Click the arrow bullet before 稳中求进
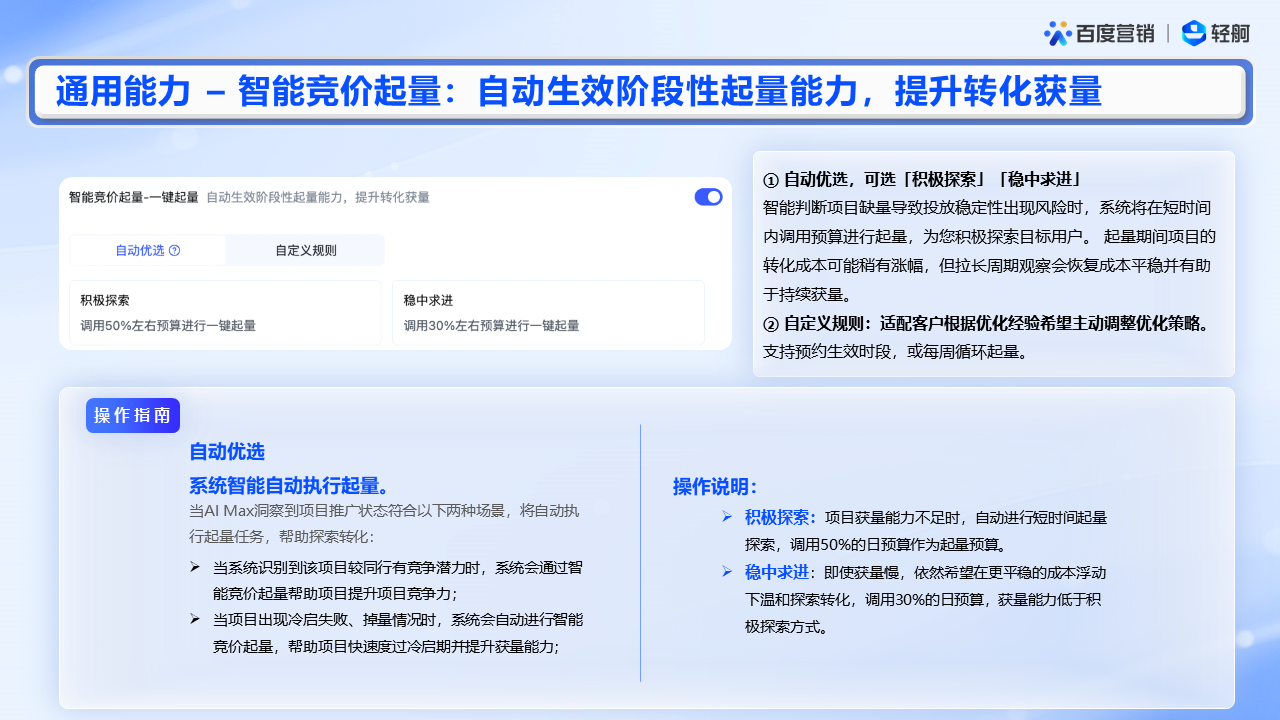Viewport: 1280px width, 720px height. coord(727,571)
